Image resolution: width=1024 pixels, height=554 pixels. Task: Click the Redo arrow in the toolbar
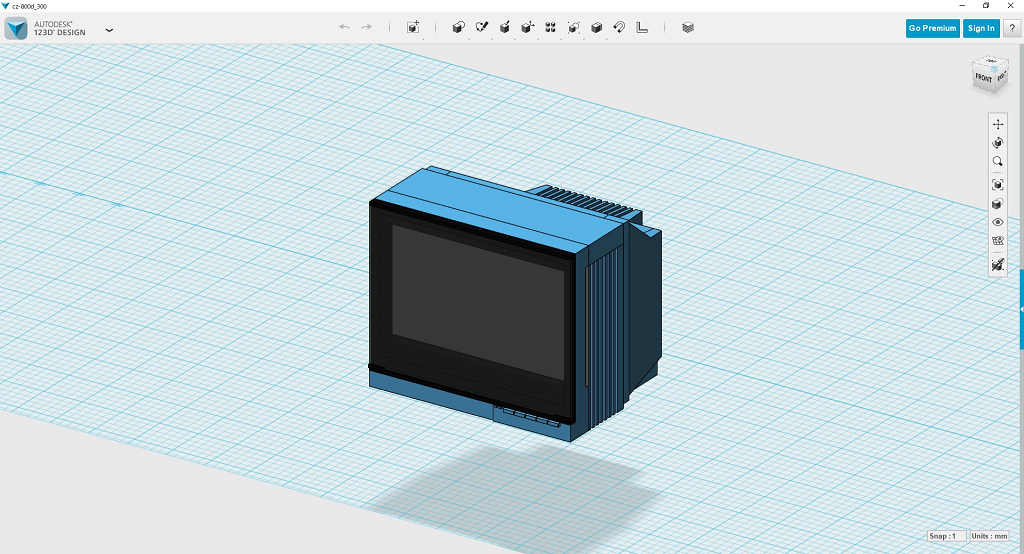367,27
